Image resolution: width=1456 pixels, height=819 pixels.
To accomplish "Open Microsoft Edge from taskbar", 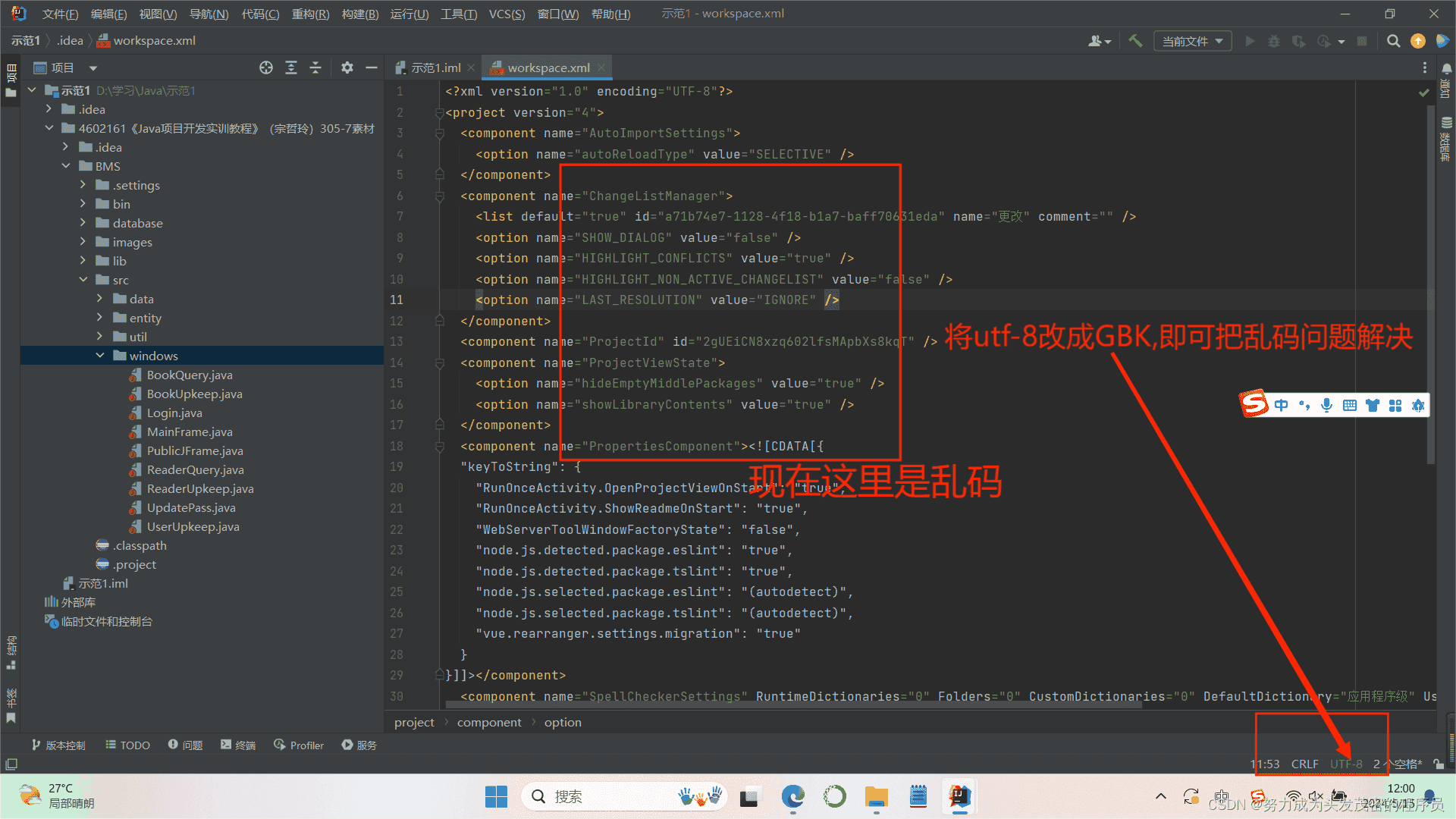I will (793, 796).
